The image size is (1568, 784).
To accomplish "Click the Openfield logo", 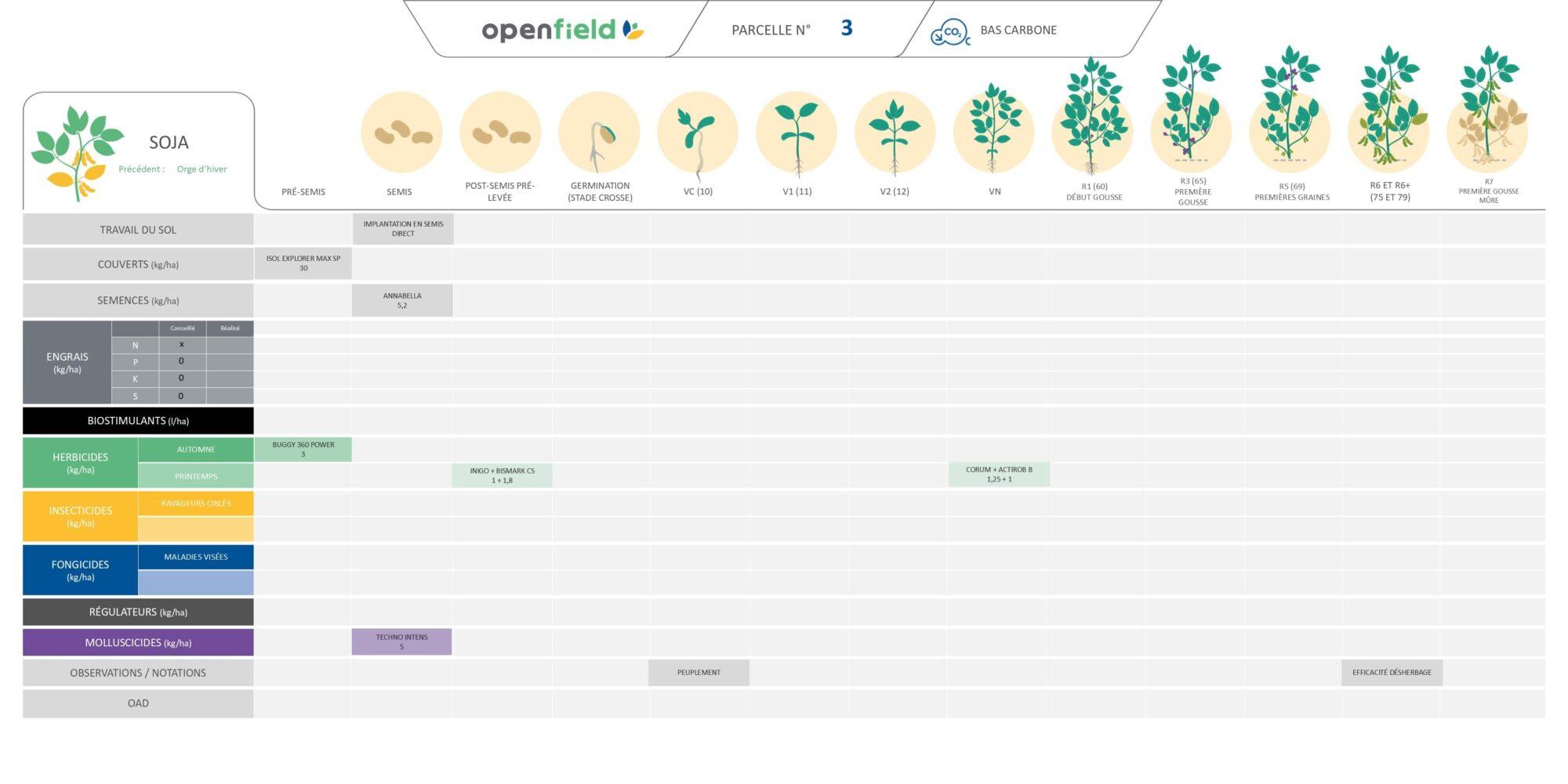I will pyautogui.click(x=562, y=31).
